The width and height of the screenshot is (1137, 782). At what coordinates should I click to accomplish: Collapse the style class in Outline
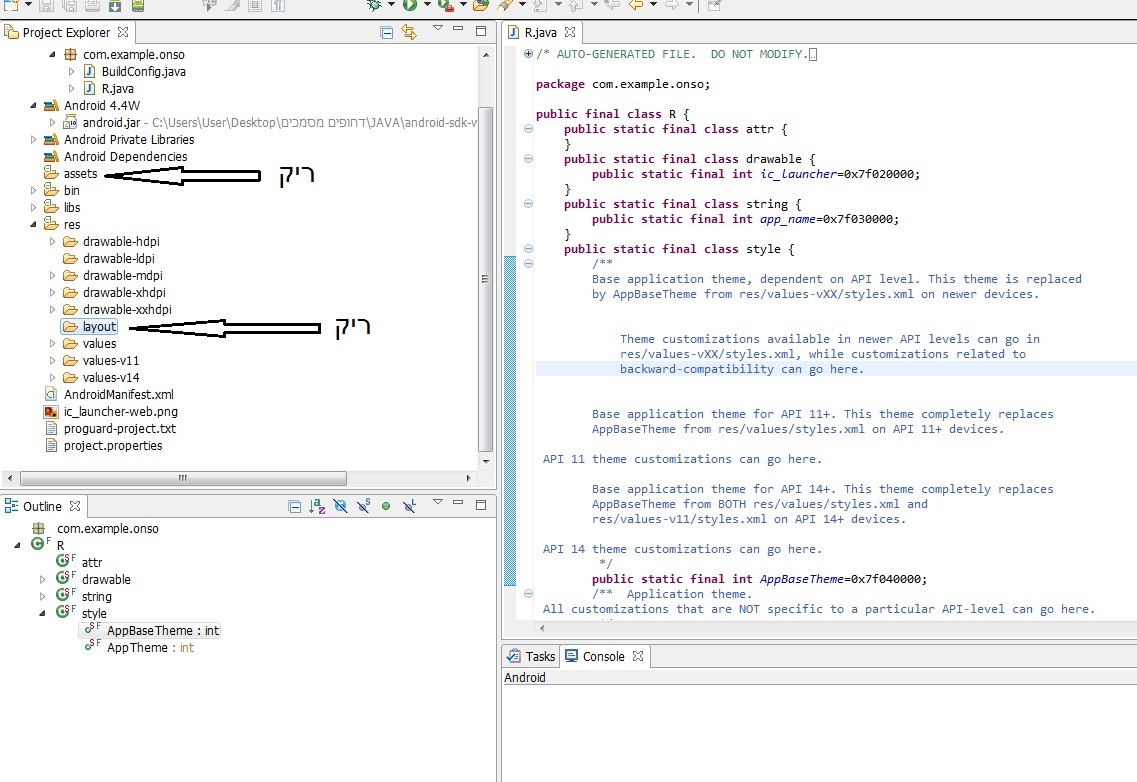(x=42, y=613)
